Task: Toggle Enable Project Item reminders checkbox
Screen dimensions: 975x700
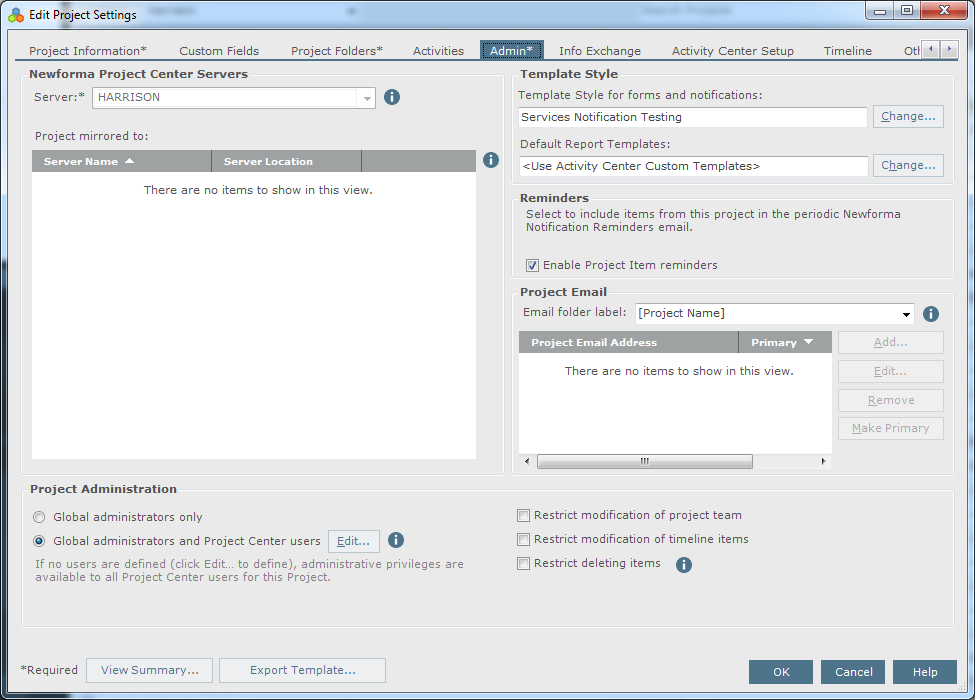Action: pyautogui.click(x=532, y=265)
